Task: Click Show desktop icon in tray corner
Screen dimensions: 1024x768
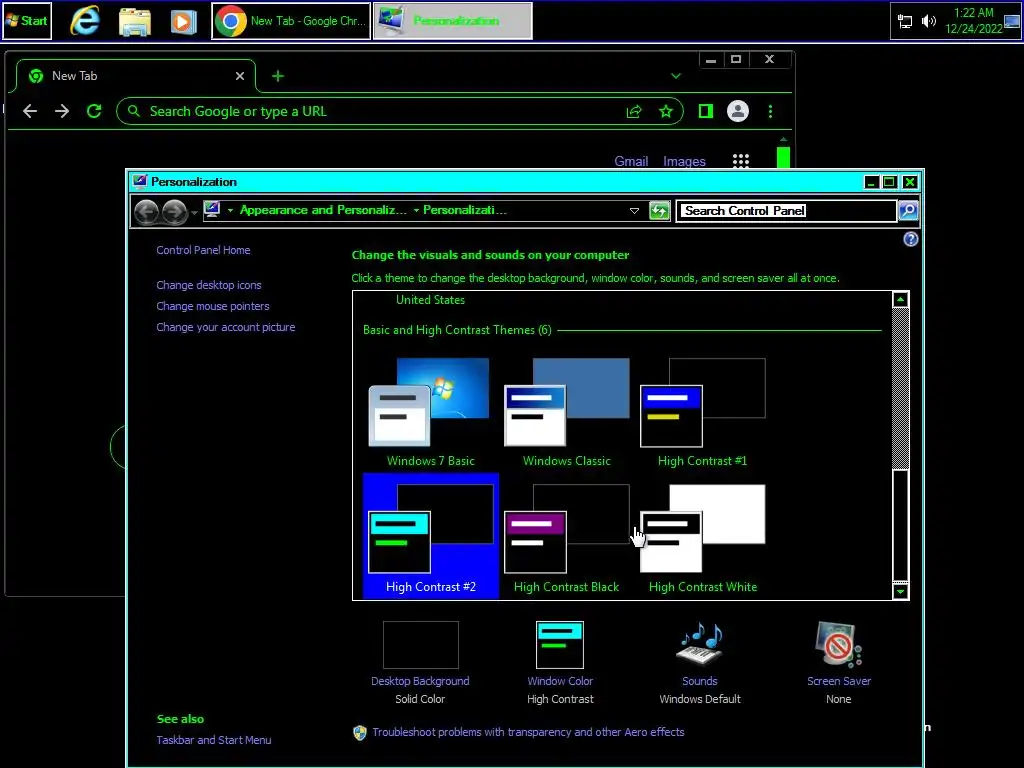Action: coord(1012,22)
